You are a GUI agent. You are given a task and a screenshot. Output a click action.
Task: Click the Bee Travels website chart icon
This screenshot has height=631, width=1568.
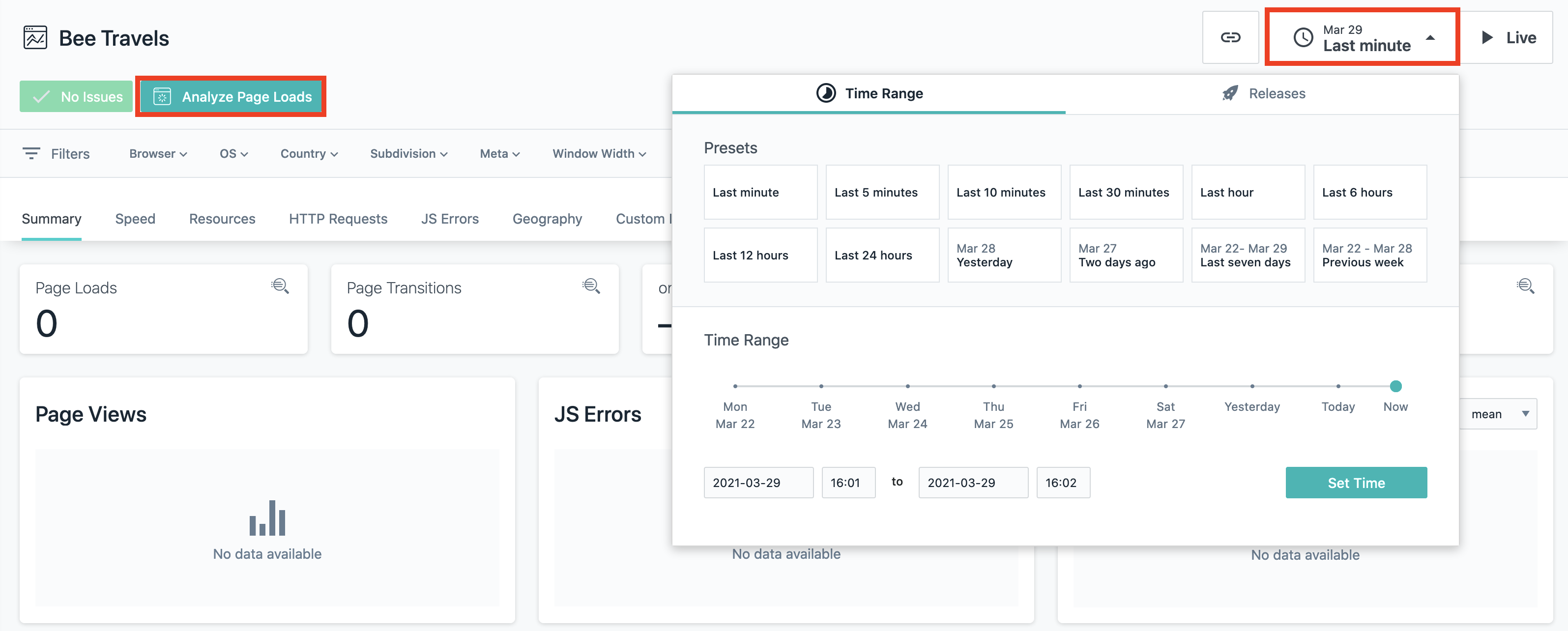(x=35, y=38)
